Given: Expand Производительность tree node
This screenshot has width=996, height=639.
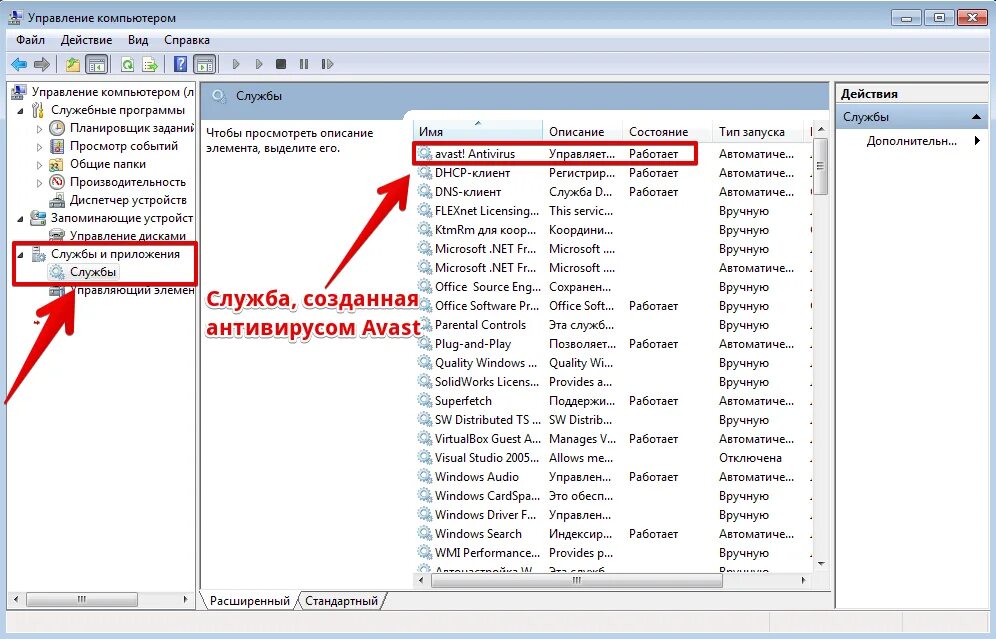Looking at the screenshot, I should click(39, 183).
